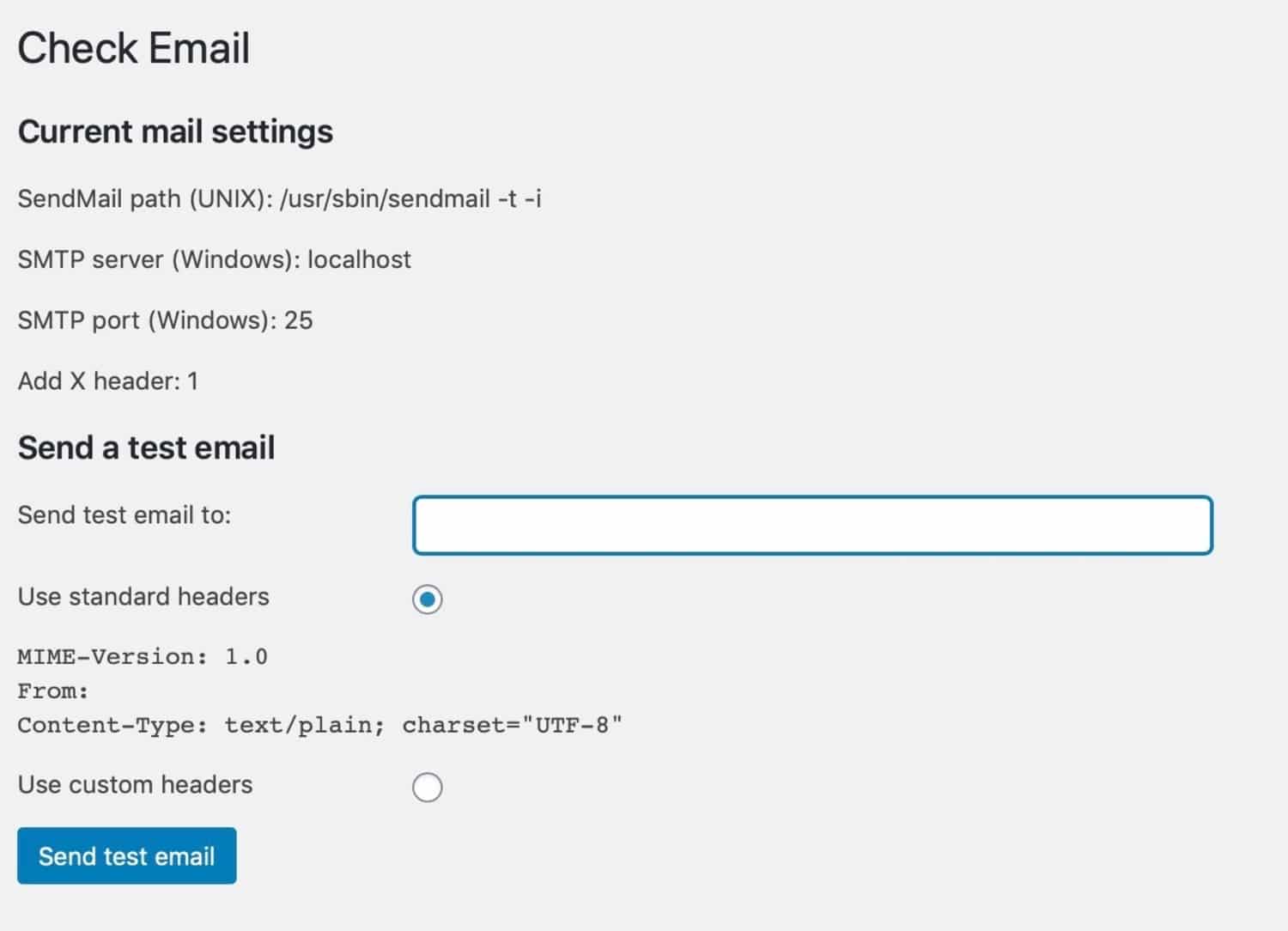Click the Use custom headers label text

[135, 784]
